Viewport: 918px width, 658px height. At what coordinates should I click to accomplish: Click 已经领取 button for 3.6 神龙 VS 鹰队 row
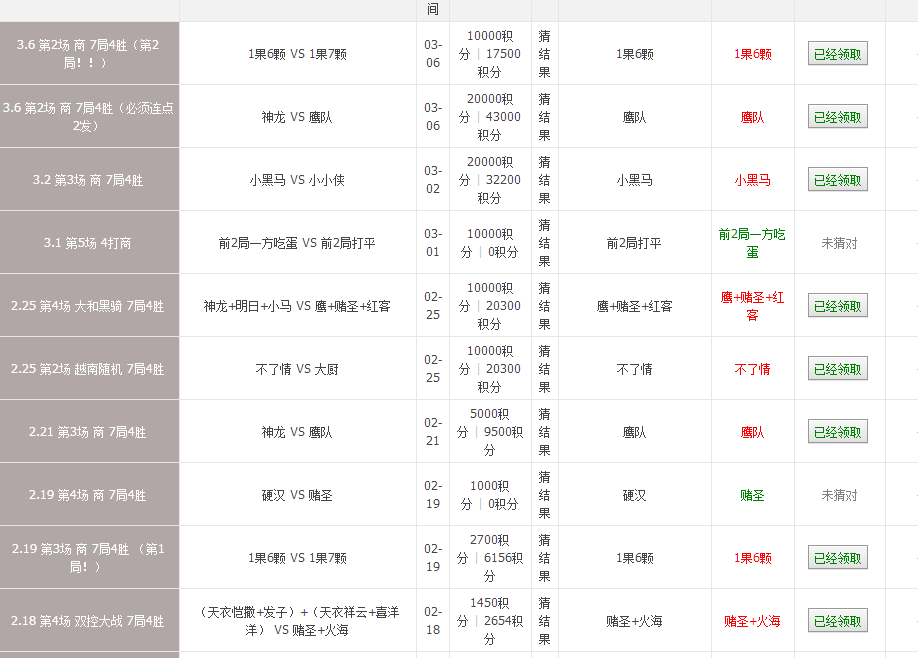[x=837, y=117]
